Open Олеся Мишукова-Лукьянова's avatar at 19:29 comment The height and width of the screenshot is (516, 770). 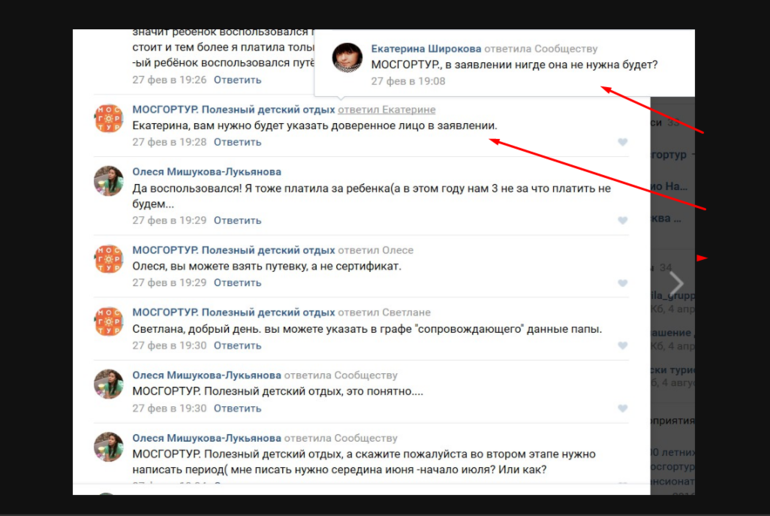109,181
